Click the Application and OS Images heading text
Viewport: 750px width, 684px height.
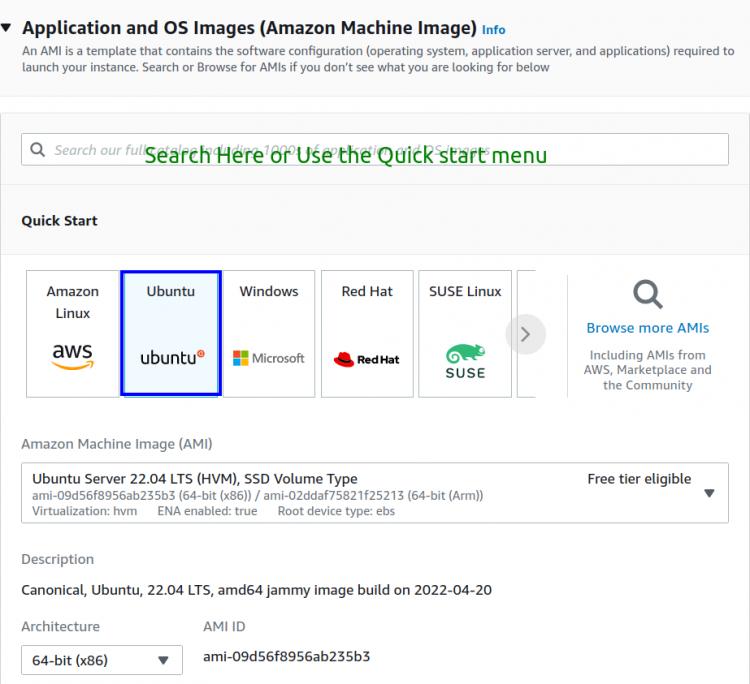(249, 28)
